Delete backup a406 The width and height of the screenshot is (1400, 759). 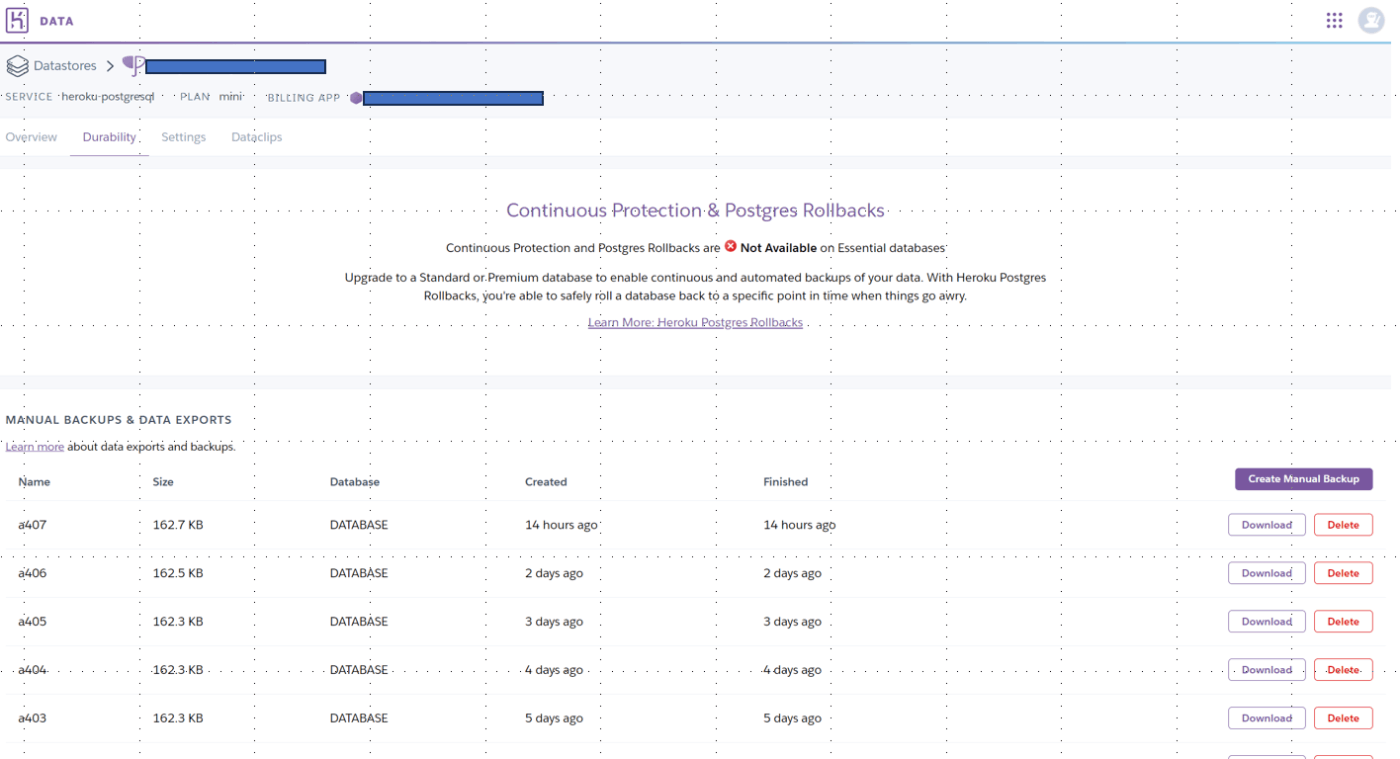pyautogui.click(x=1342, y=573)
